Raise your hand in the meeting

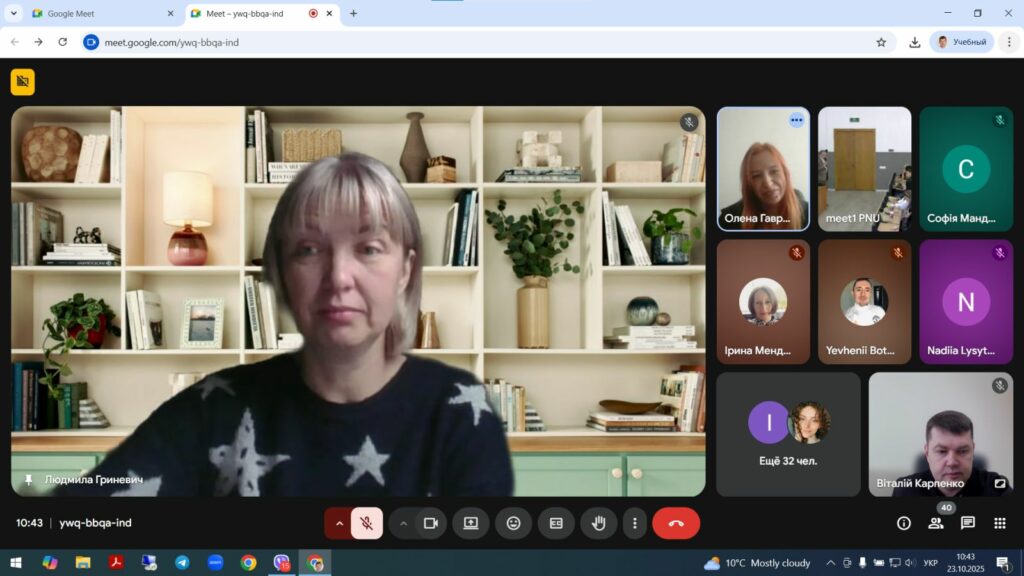(599, 523)
